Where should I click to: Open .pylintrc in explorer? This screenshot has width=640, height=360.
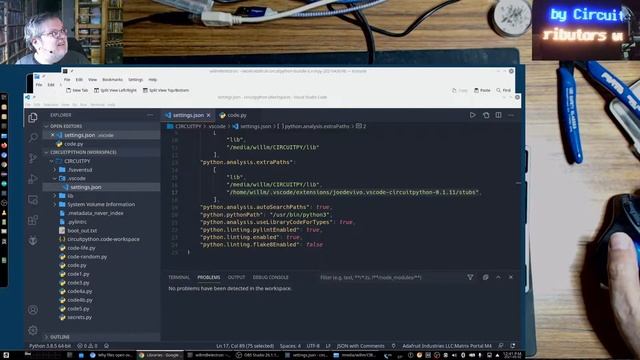pyautogui.click(x=77, y=222)
